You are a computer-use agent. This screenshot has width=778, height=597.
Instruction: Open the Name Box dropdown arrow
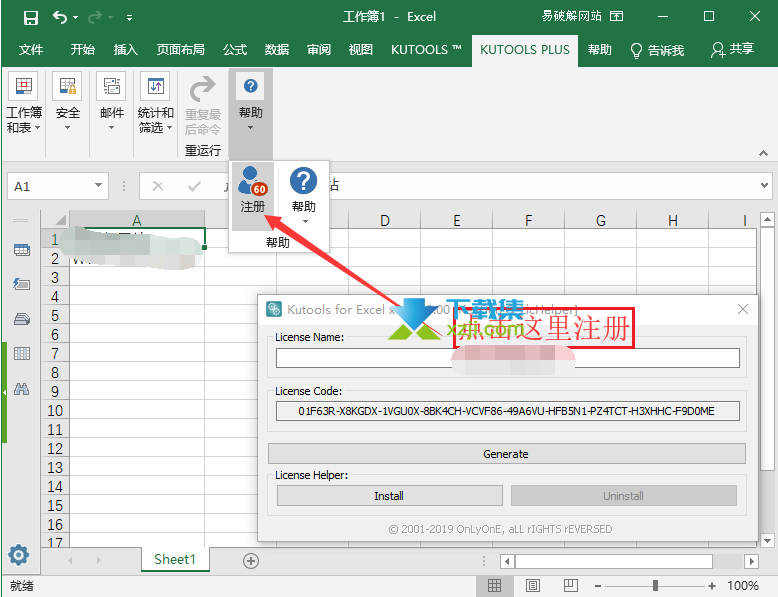coord(98,186)
